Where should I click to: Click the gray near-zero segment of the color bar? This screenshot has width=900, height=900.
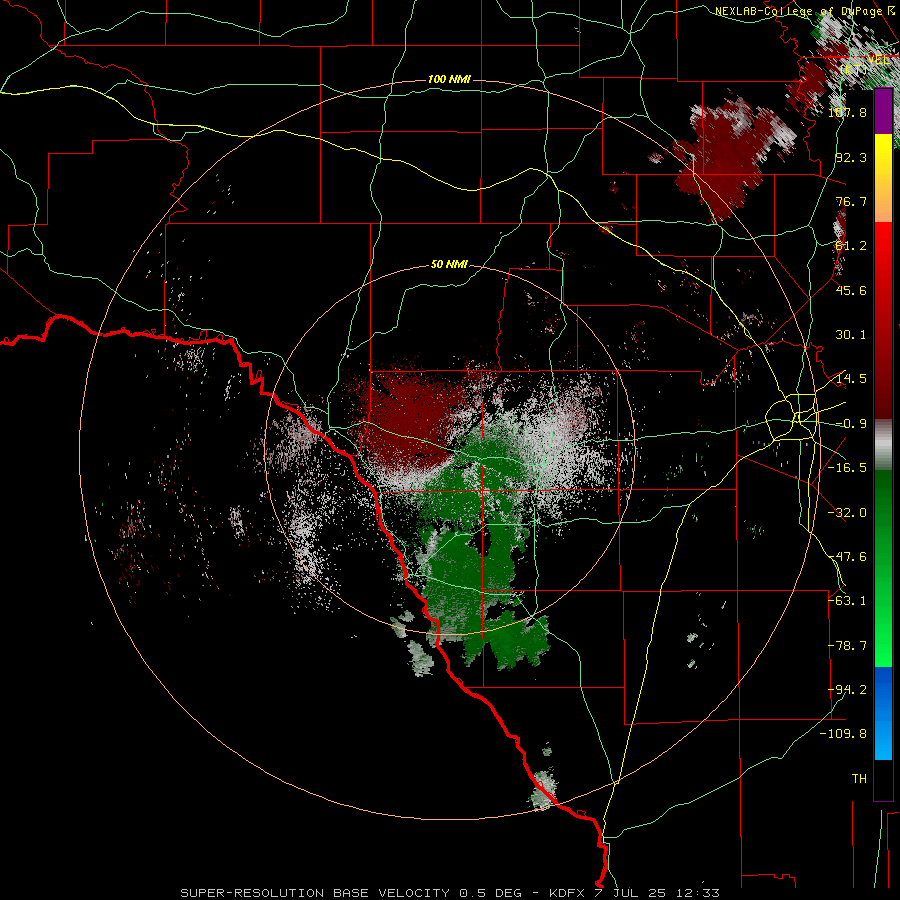point(883,444)
